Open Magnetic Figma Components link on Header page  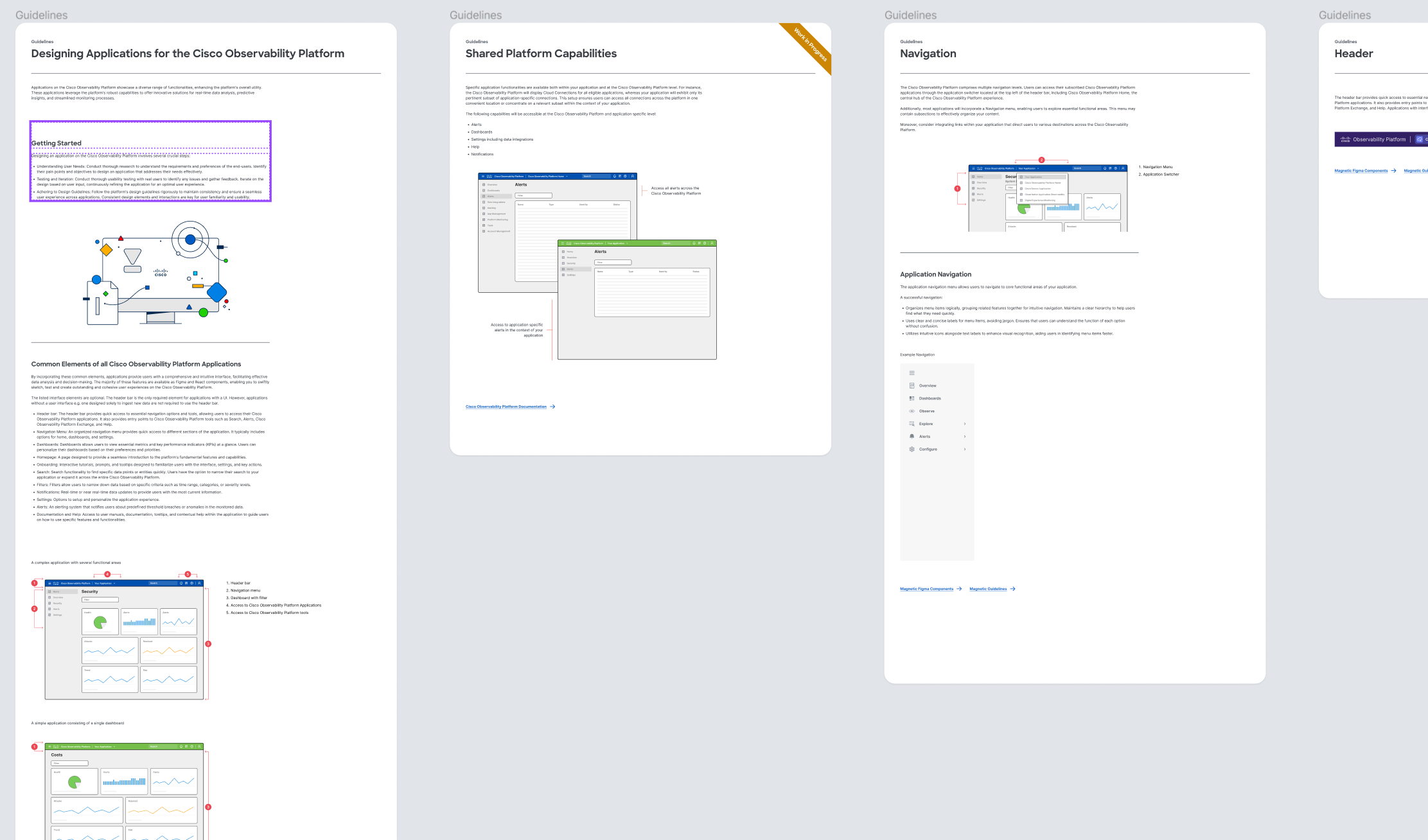coord(1361,171)
